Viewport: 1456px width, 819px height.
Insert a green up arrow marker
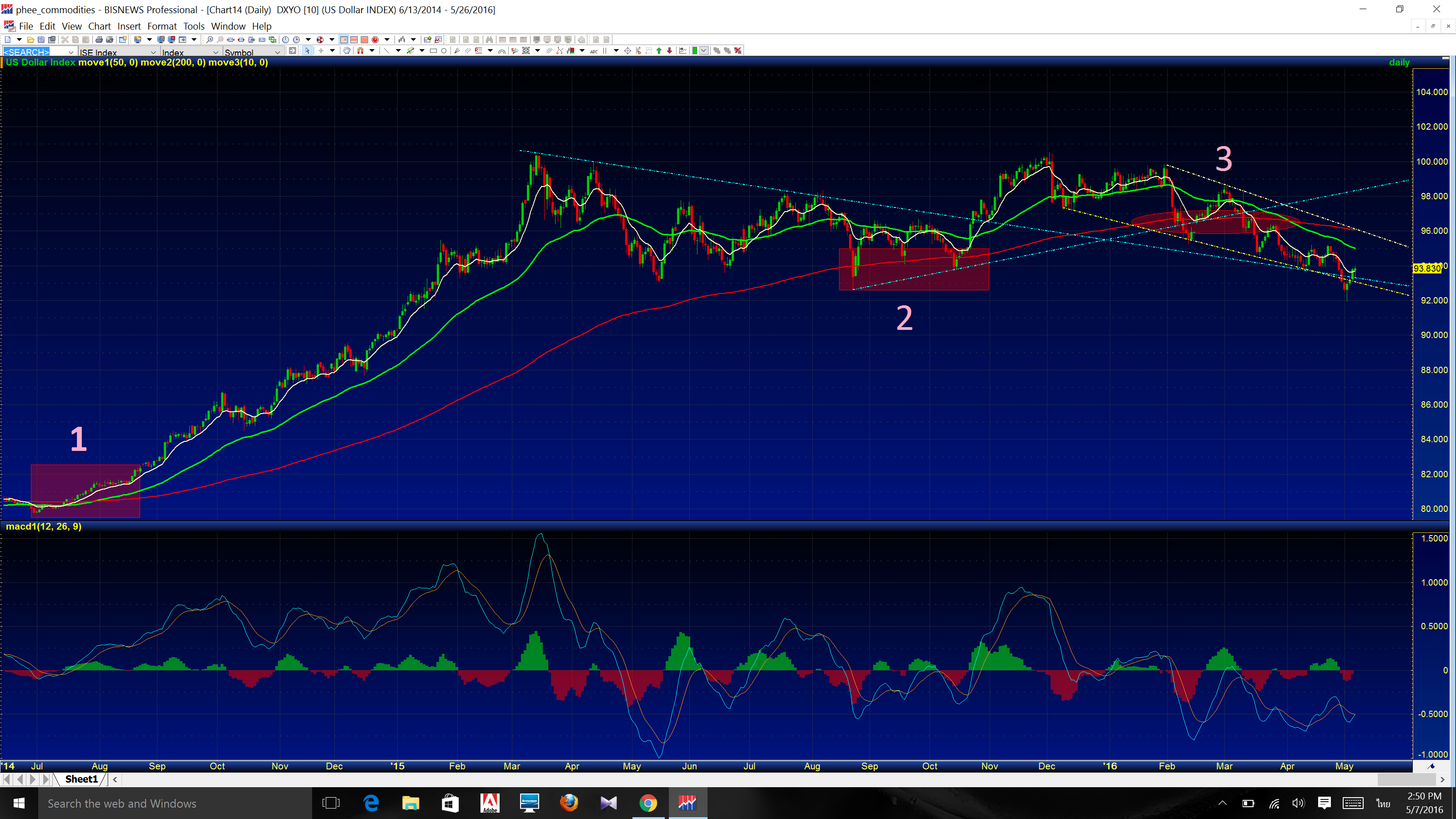[659, 51]
